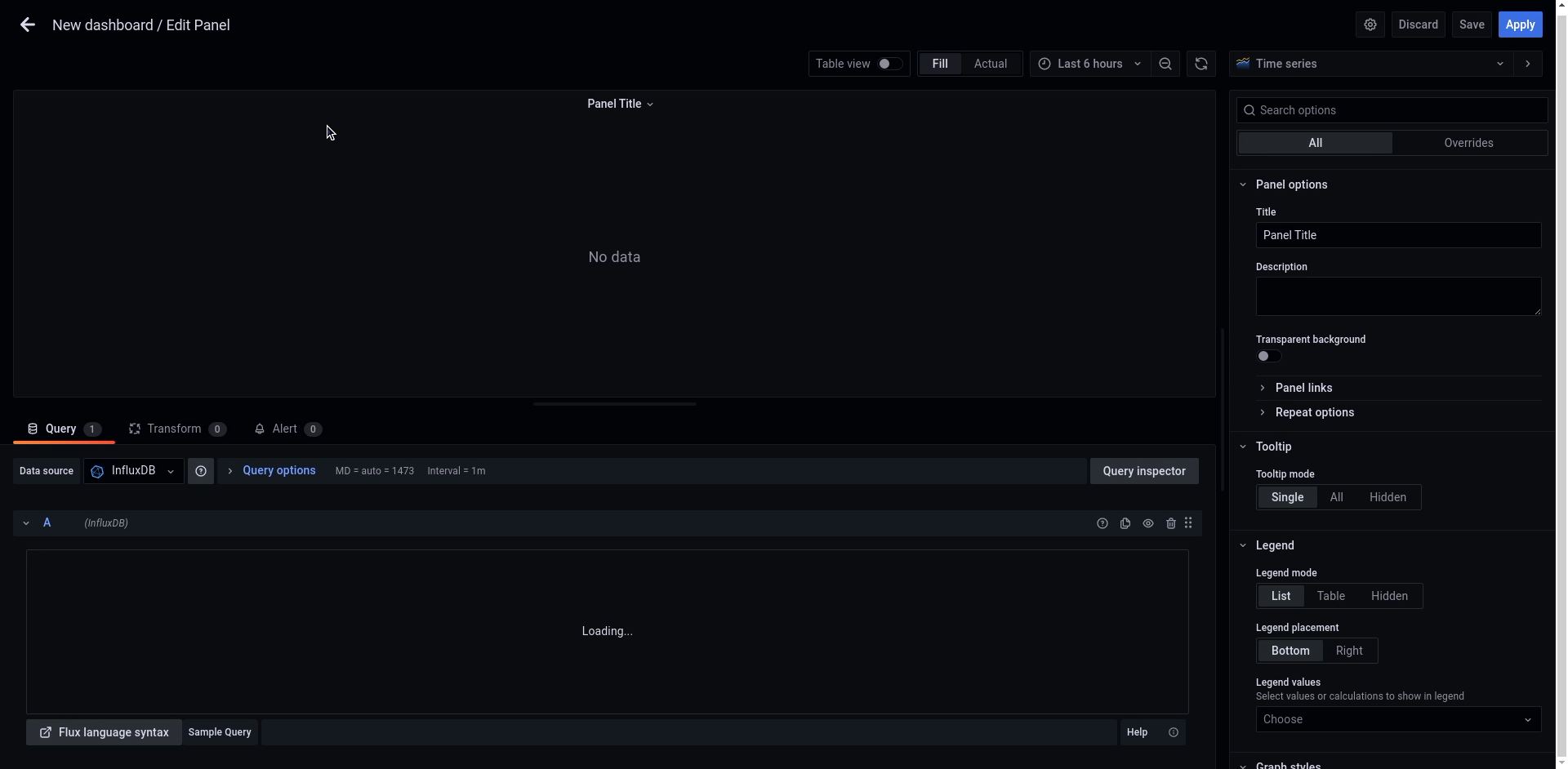The height and width of the screenshot is (769, 1568).
Task: Duplicate query A with the copy icon
Action: (x=1125, y=523)
